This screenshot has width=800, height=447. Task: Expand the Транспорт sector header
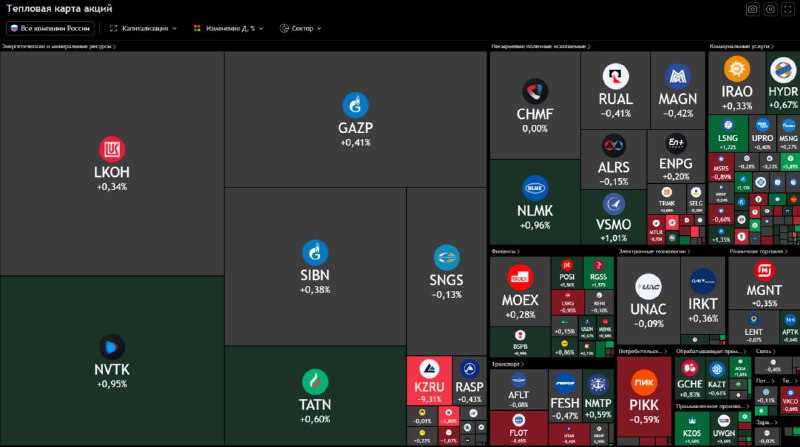(508, 364)
